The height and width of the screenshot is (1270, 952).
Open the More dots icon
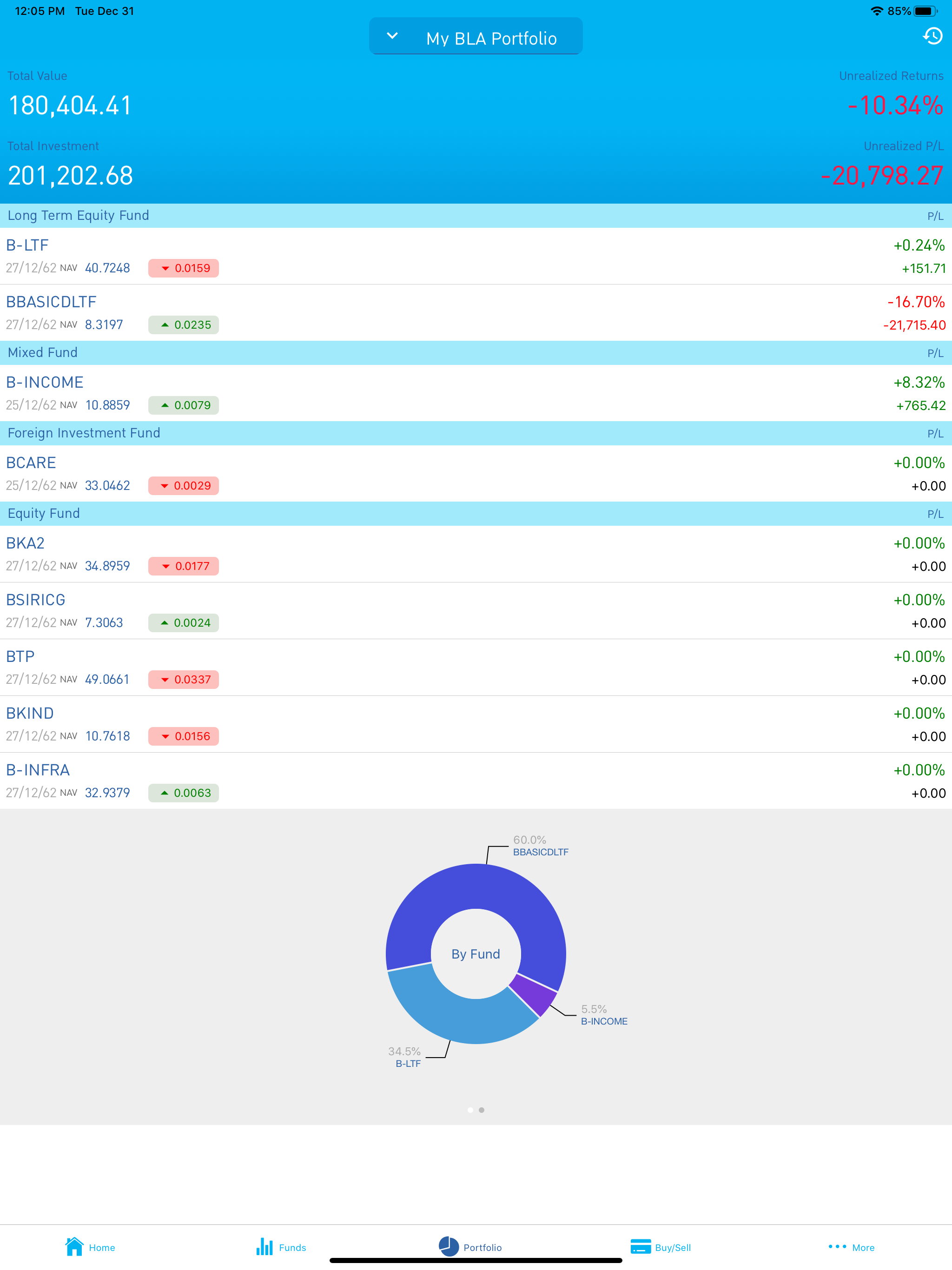pyautogui.click(x=837, y=1246)
